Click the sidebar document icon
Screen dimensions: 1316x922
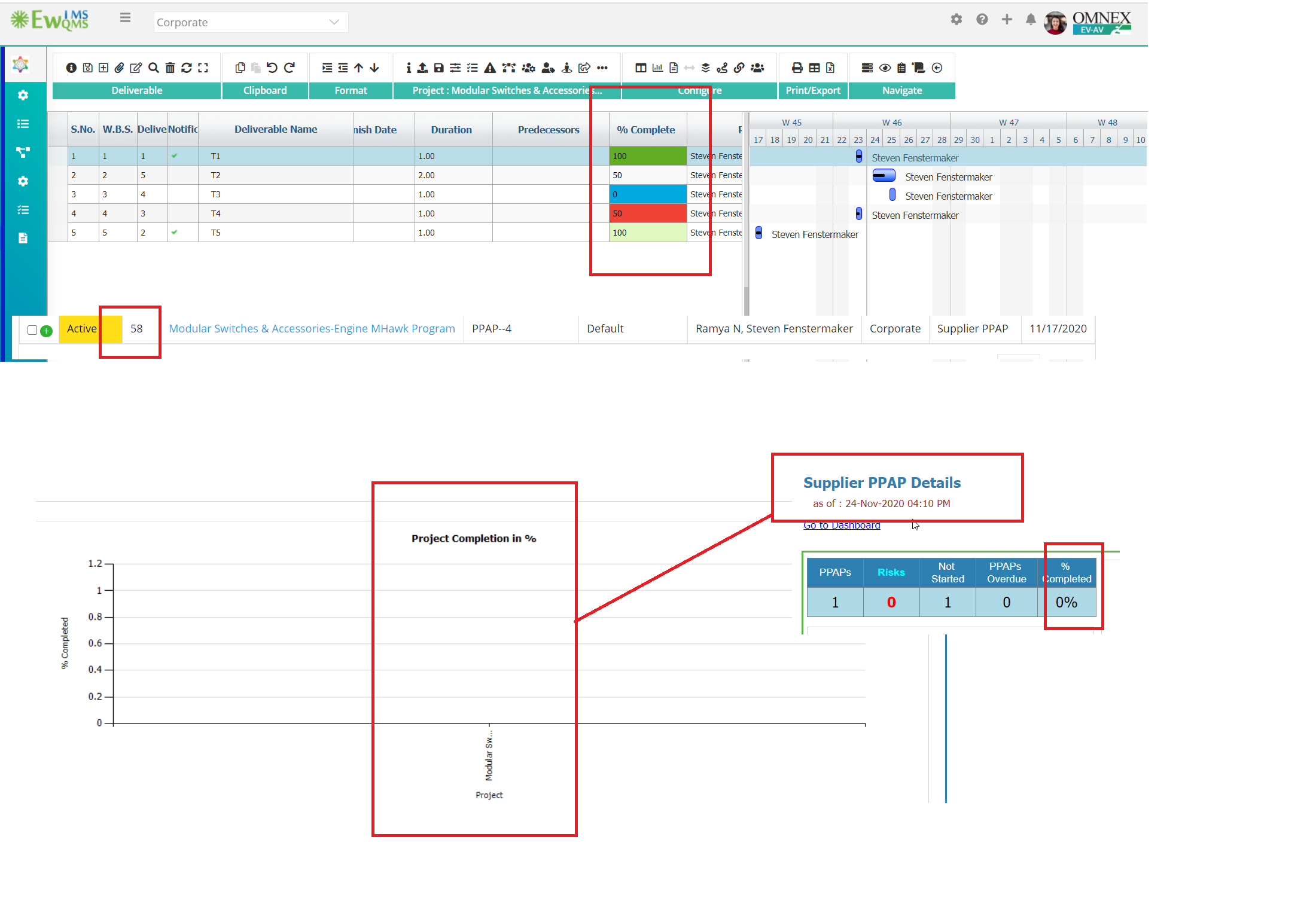pyautogui.click(x=23, y=239)
